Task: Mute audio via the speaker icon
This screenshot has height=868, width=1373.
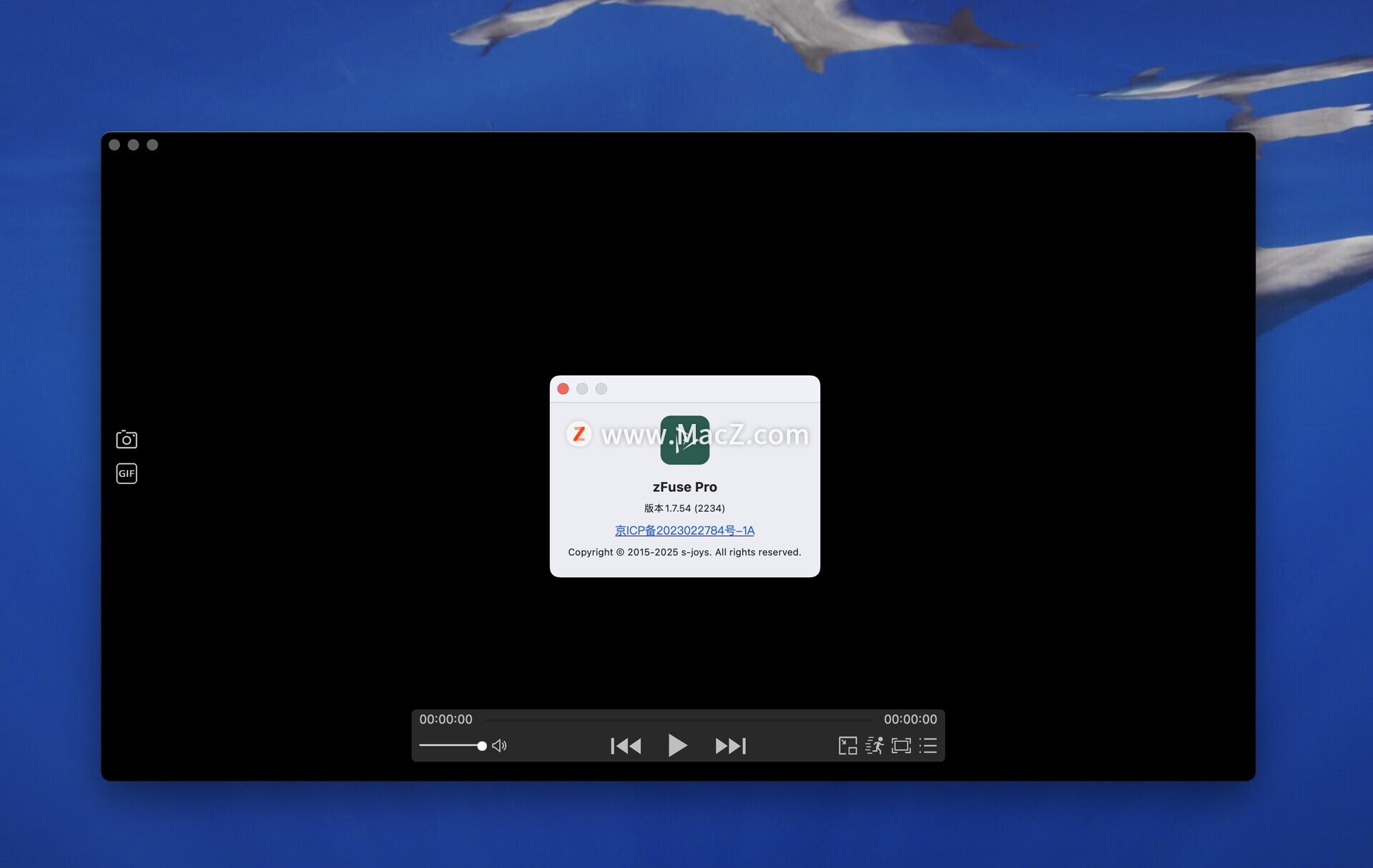Action: (x=499, y=746)
